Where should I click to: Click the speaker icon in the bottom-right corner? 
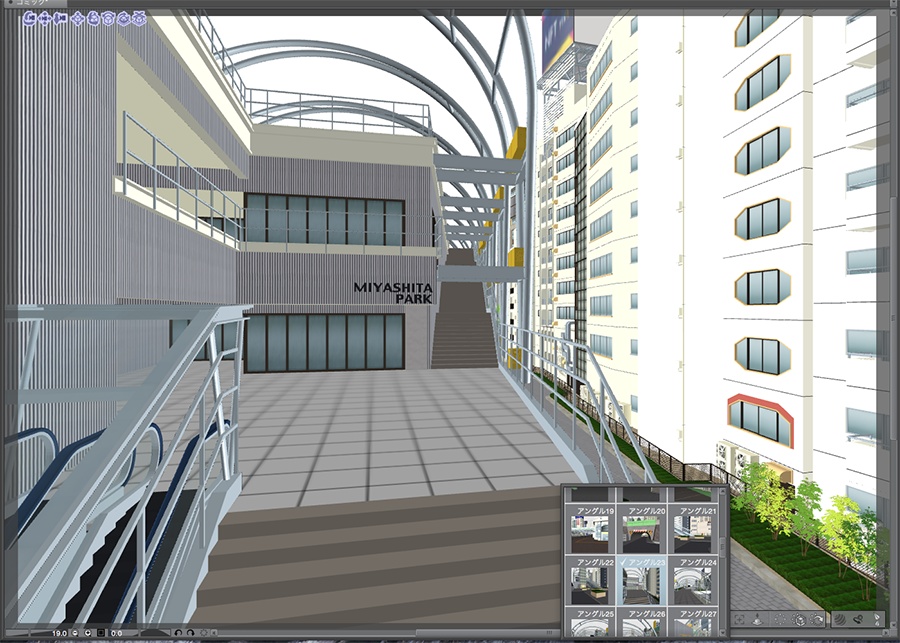coord(840,618)
